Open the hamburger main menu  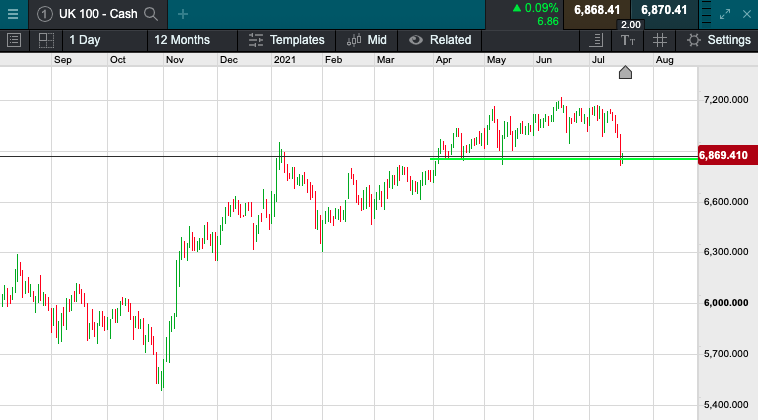[x=13, y=14]
